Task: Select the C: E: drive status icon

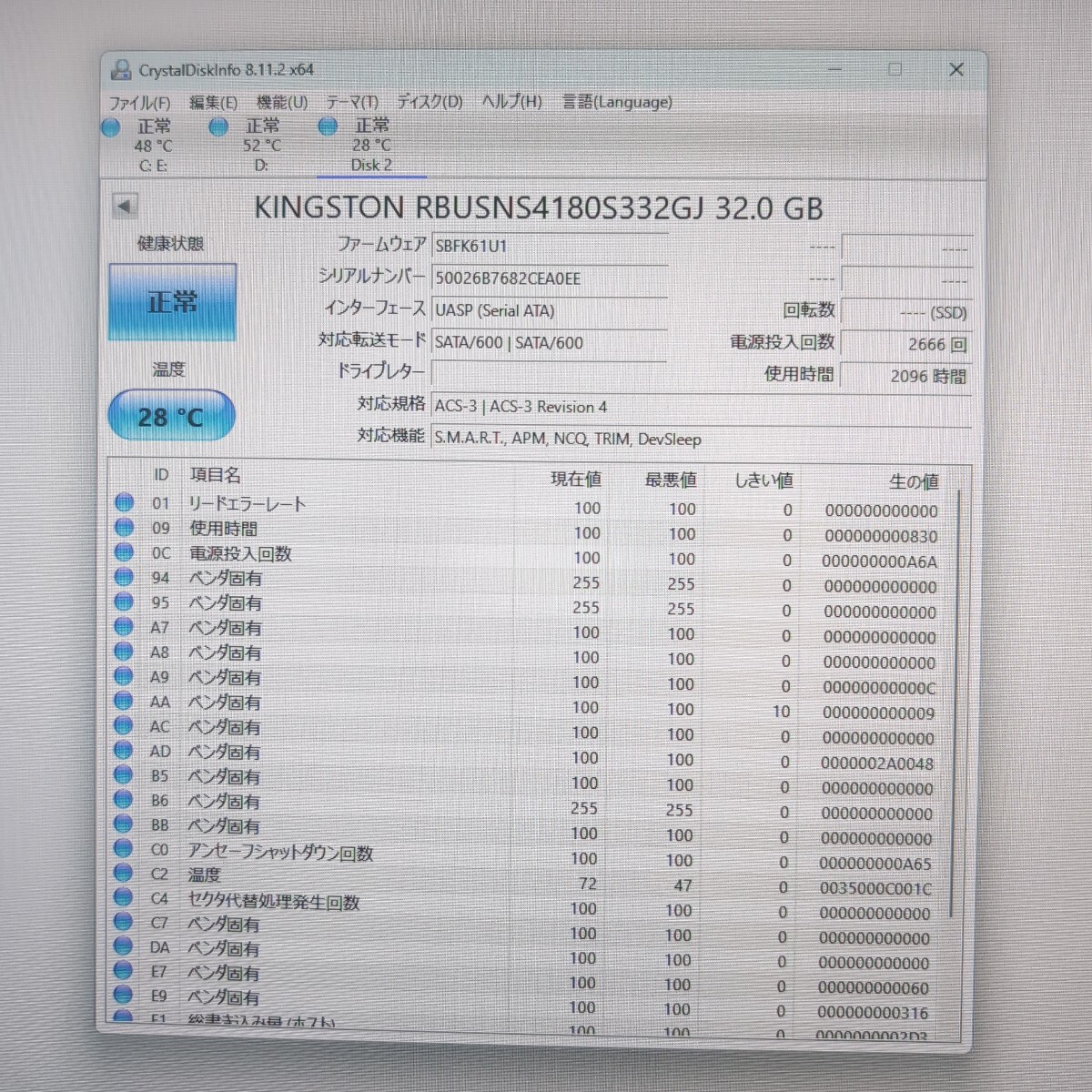Action: [110, 128]
